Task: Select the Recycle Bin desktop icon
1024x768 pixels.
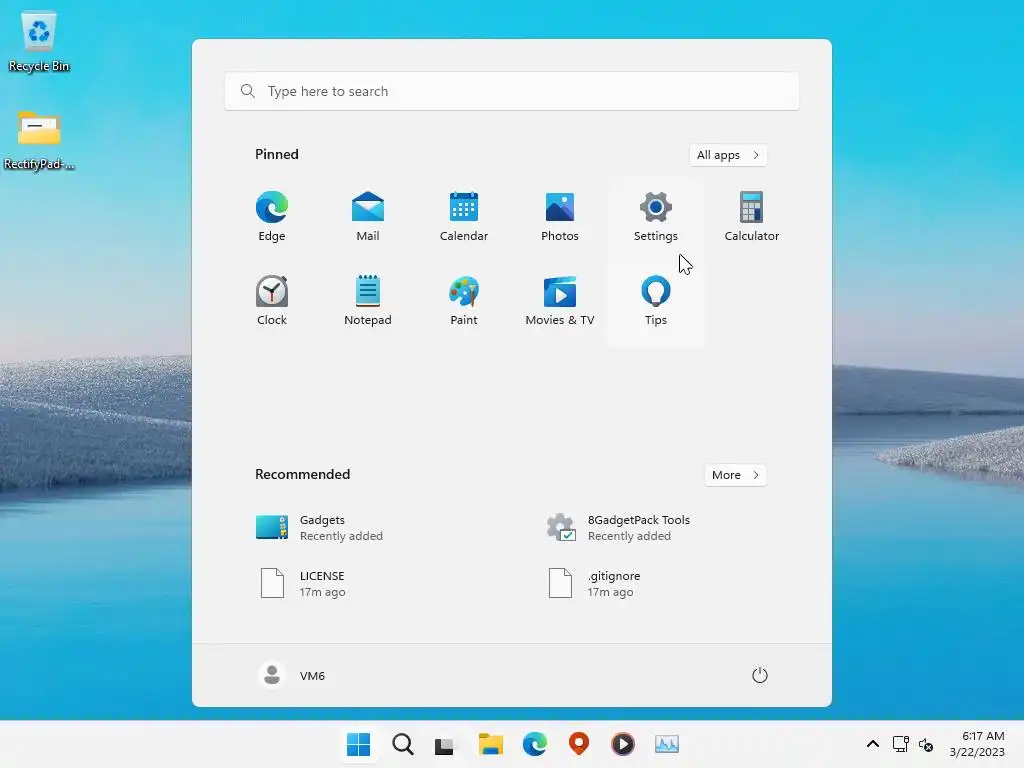Action: [39, 42]
